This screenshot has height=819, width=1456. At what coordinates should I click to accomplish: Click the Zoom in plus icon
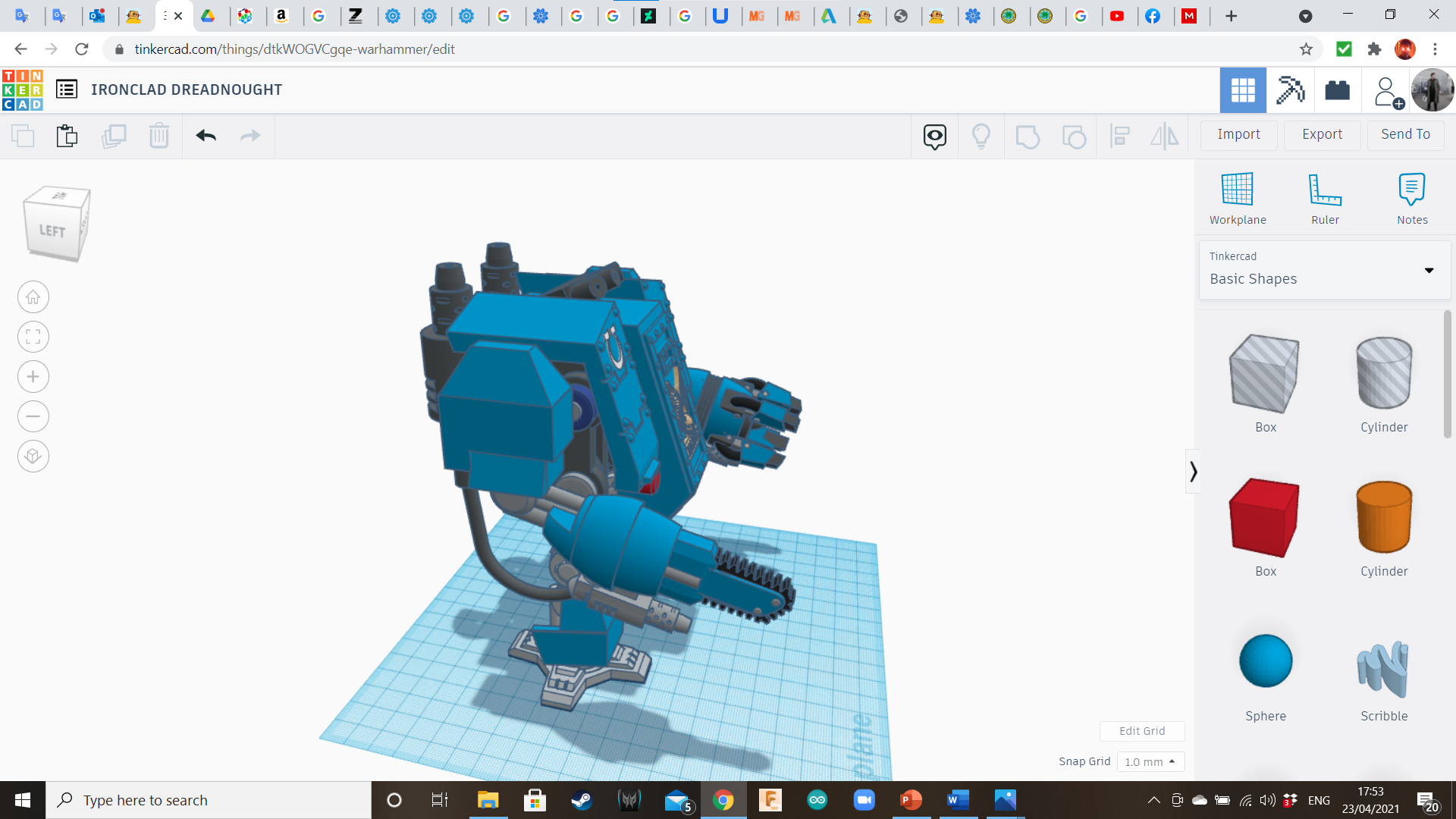[x=33, y=377]
